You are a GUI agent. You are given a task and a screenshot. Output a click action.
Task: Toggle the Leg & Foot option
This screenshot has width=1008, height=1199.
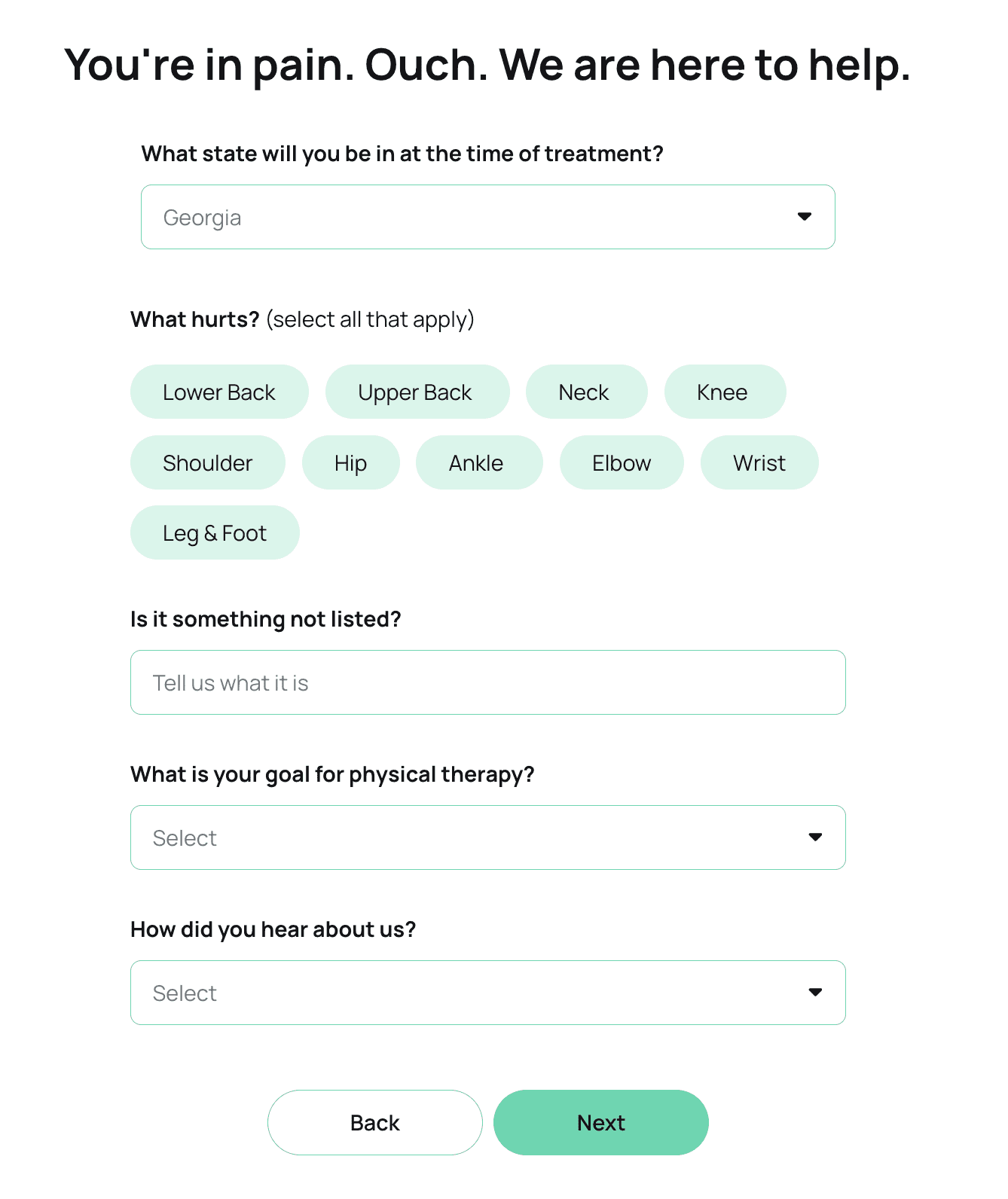pos(214,532)
